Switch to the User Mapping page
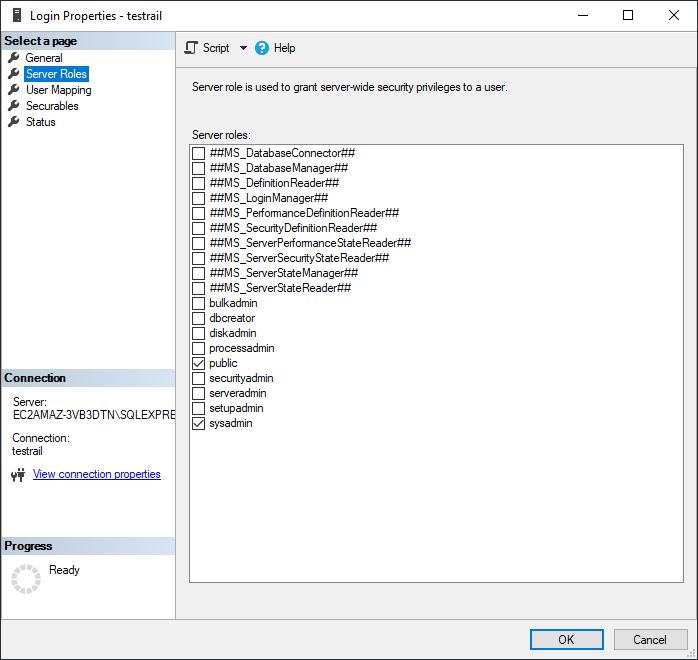The image size is (698, 660). 58,90
